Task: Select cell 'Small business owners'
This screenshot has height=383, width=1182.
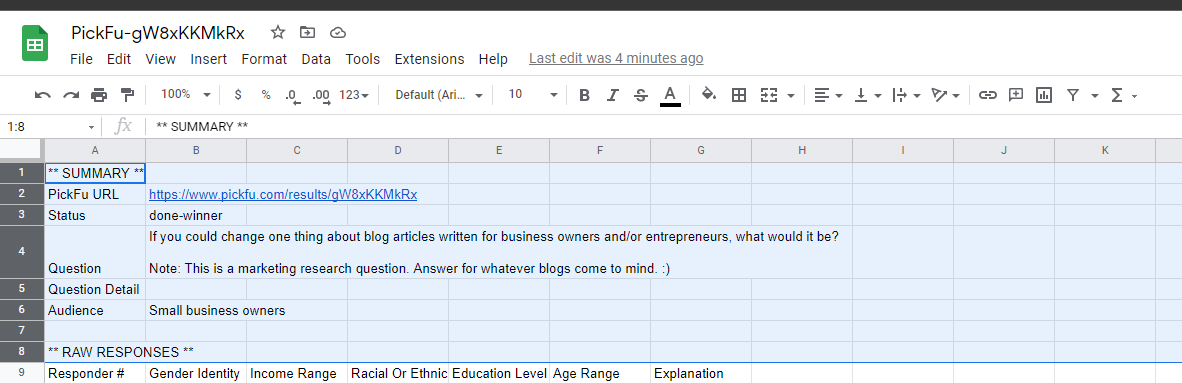Action: click(x=196, y=311)
